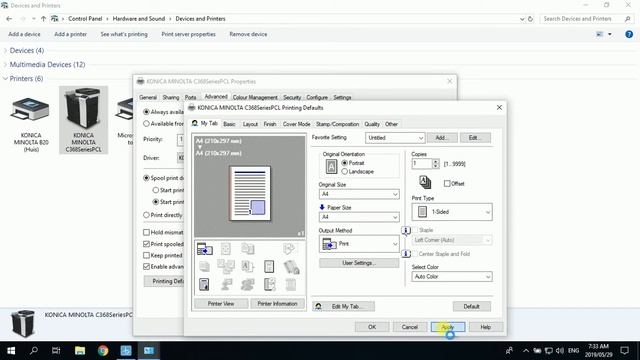Open the Favorite Setting dropdown
Image resolution: width=640 pixels, height=360 pixels.
point(395,138)
